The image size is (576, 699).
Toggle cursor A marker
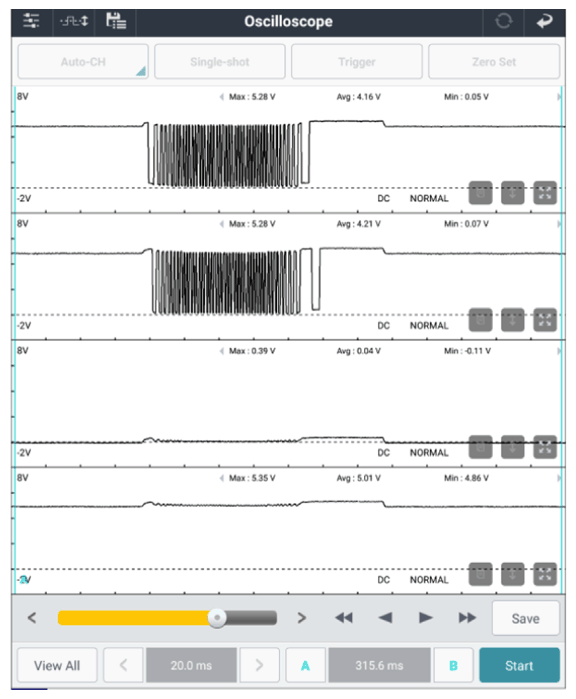pyautogui.click(x=305, y=665)
